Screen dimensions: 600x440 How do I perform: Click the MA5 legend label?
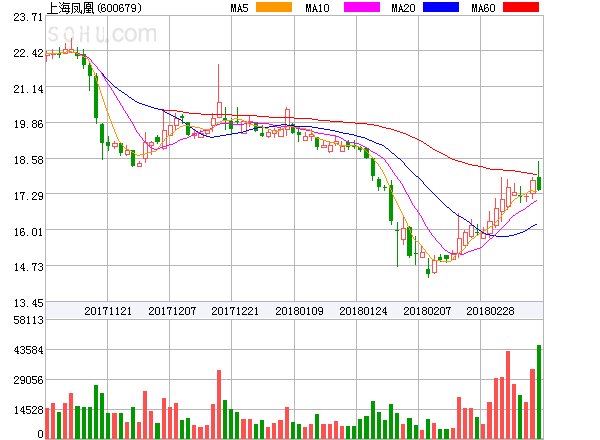pyautogui.click(x=239, y=8)
